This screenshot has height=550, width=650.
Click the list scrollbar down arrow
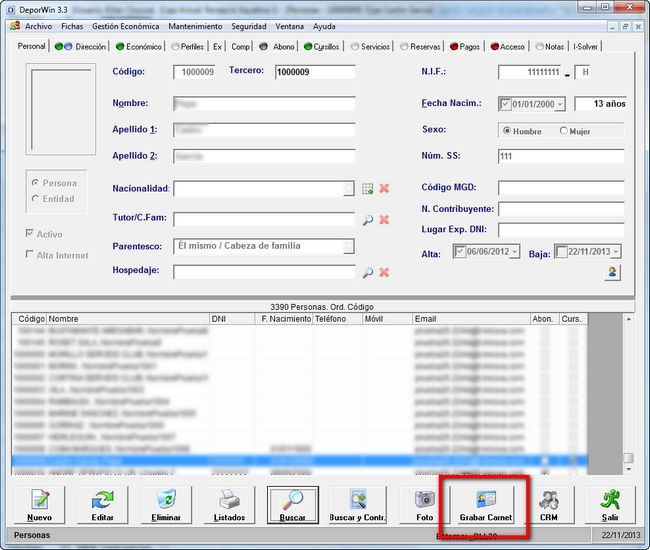(628, 469)
